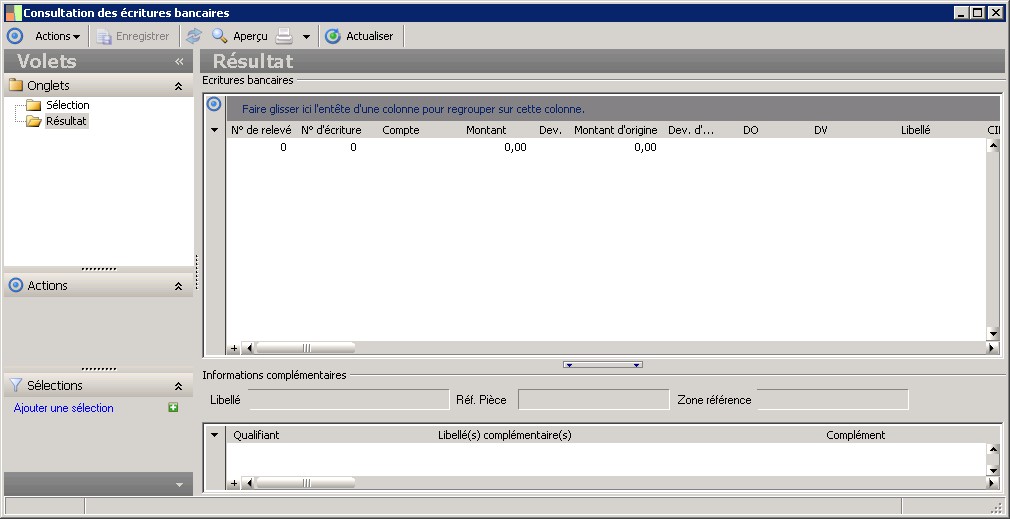Image resolution: width=1010 pixels, height=519 pixels.
Task: Open the Sélection tab in the tree
Action: [x=67, y=105]
